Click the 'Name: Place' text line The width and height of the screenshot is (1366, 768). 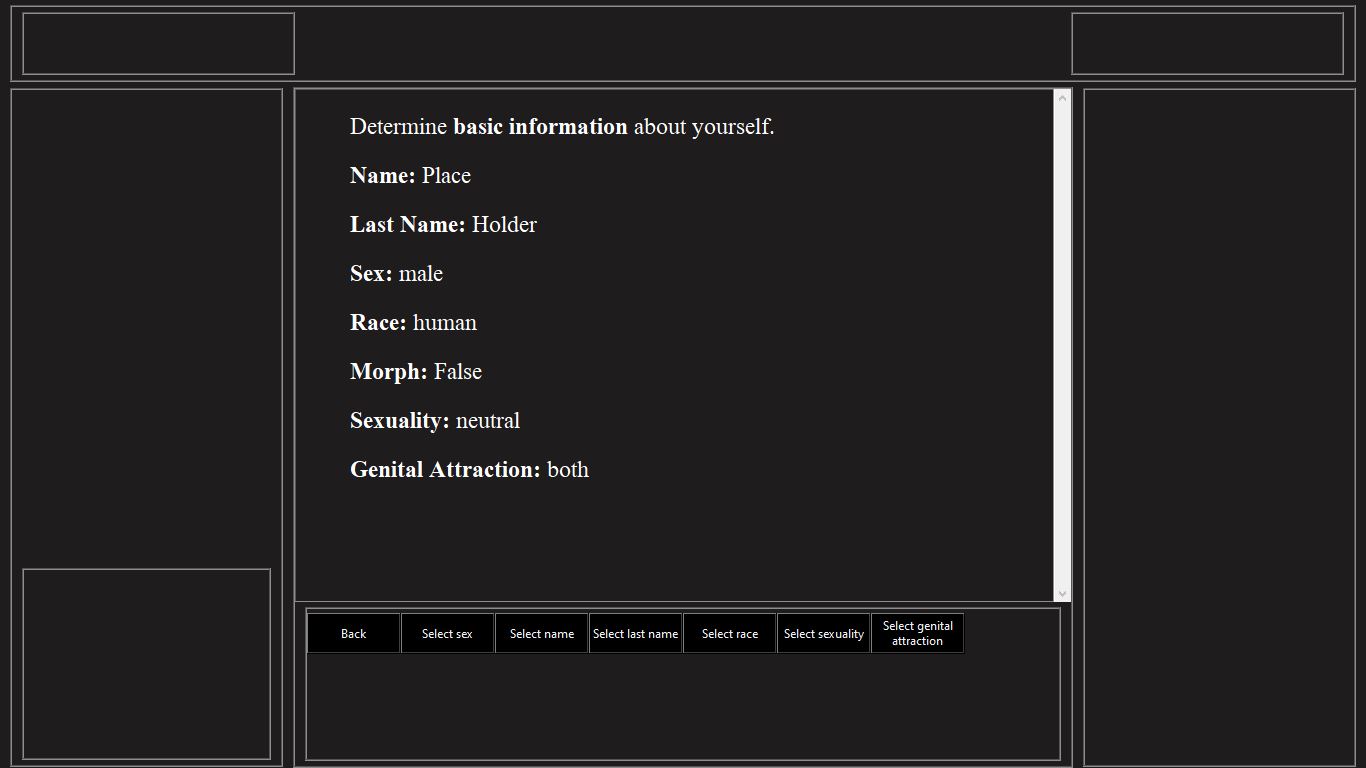point(410,176)
